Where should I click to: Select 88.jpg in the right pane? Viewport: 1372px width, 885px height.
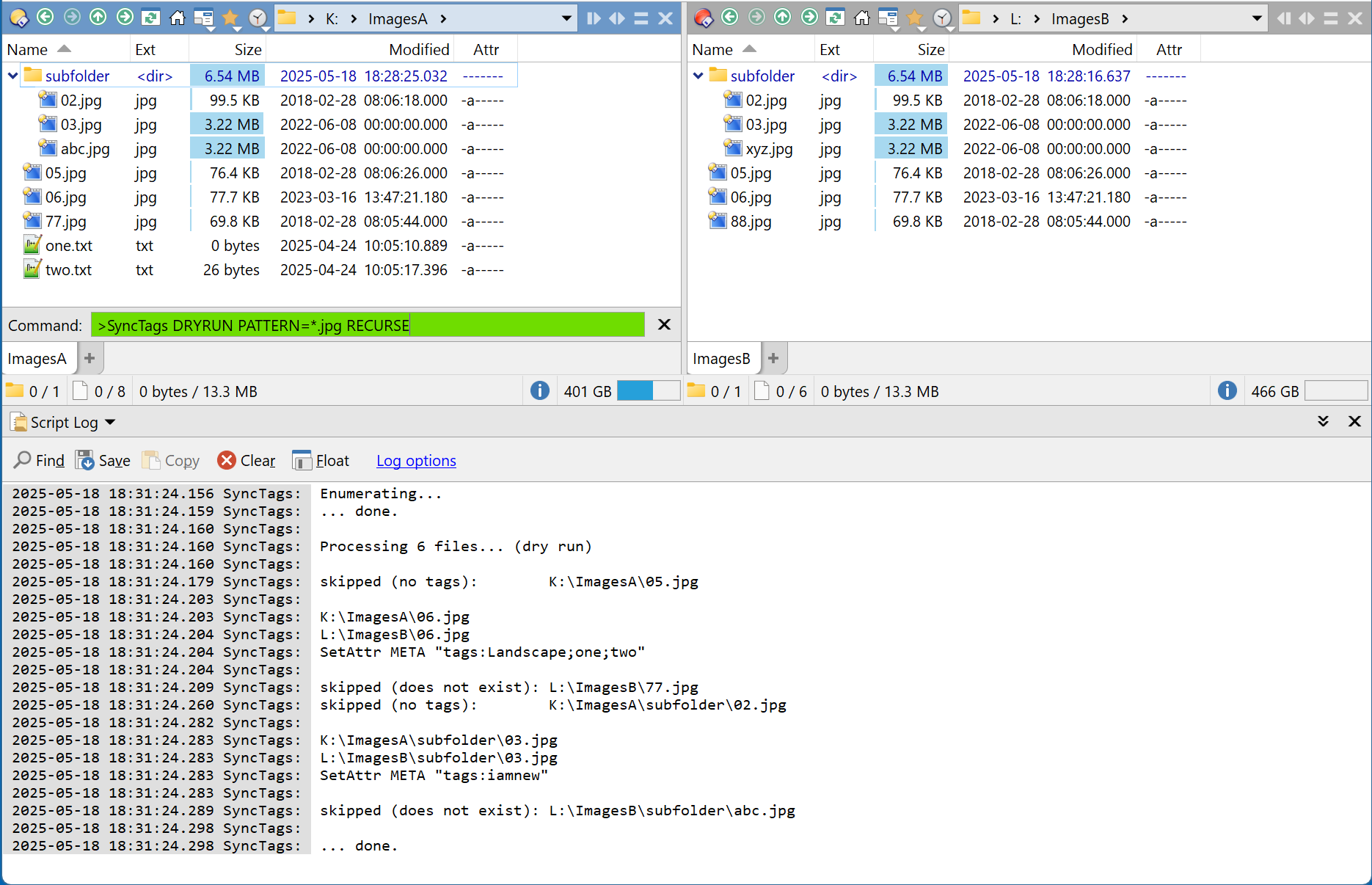(751, 222)
